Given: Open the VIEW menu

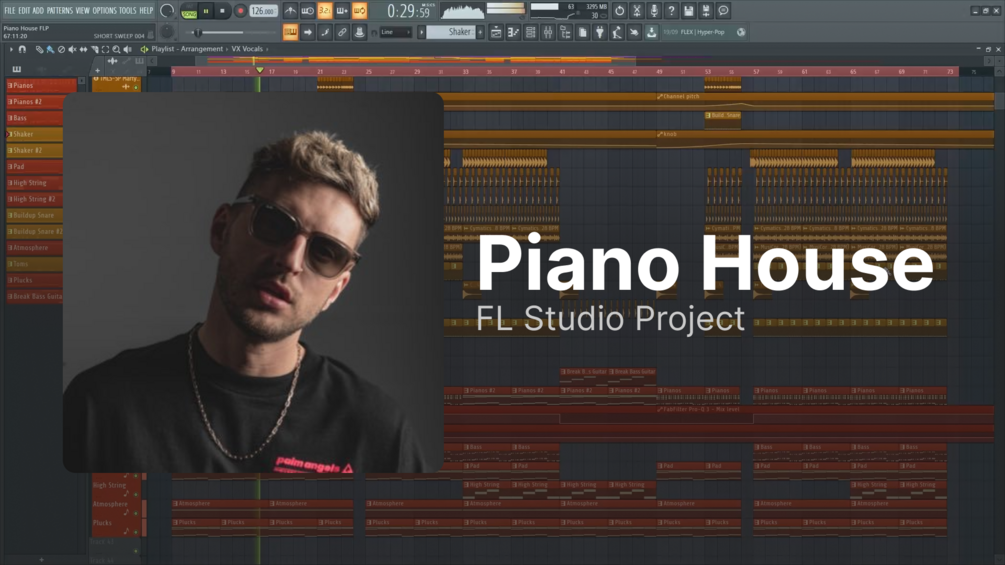Looking at the screenshot, I should pyautogui.click(x=83, y=11).
